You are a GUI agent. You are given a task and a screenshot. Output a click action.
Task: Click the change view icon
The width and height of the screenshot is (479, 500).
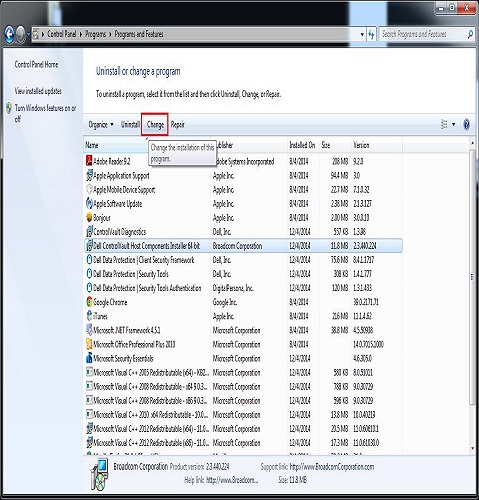444,124
